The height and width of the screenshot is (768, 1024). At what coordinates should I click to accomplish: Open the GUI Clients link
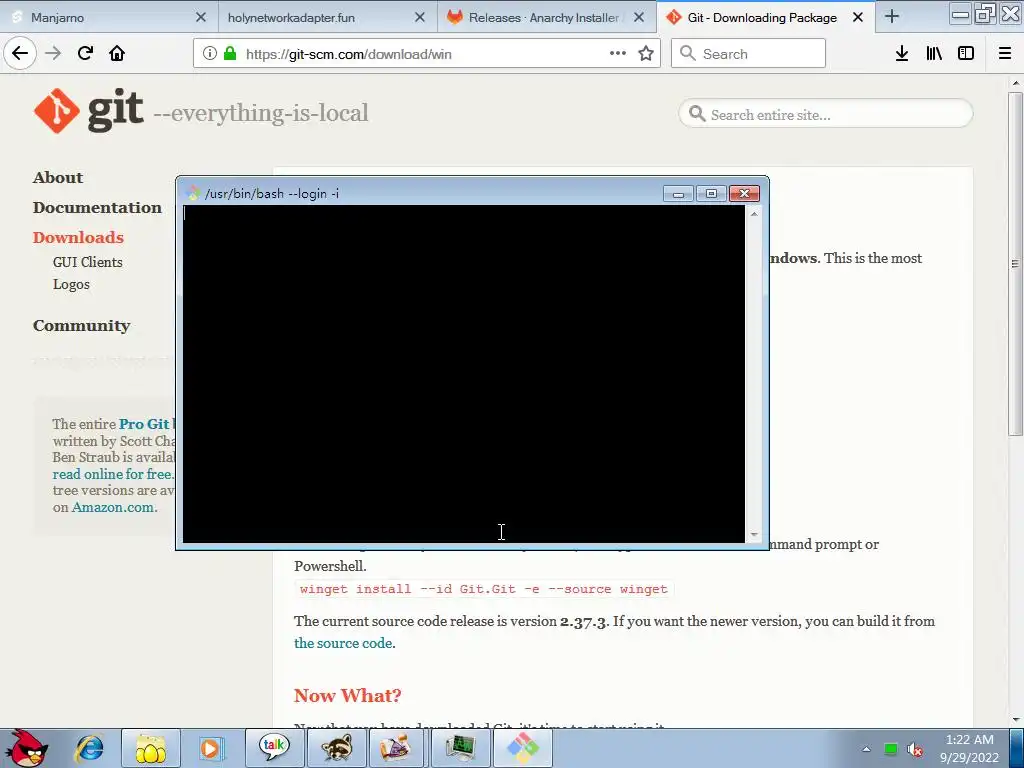pos(88,262)
